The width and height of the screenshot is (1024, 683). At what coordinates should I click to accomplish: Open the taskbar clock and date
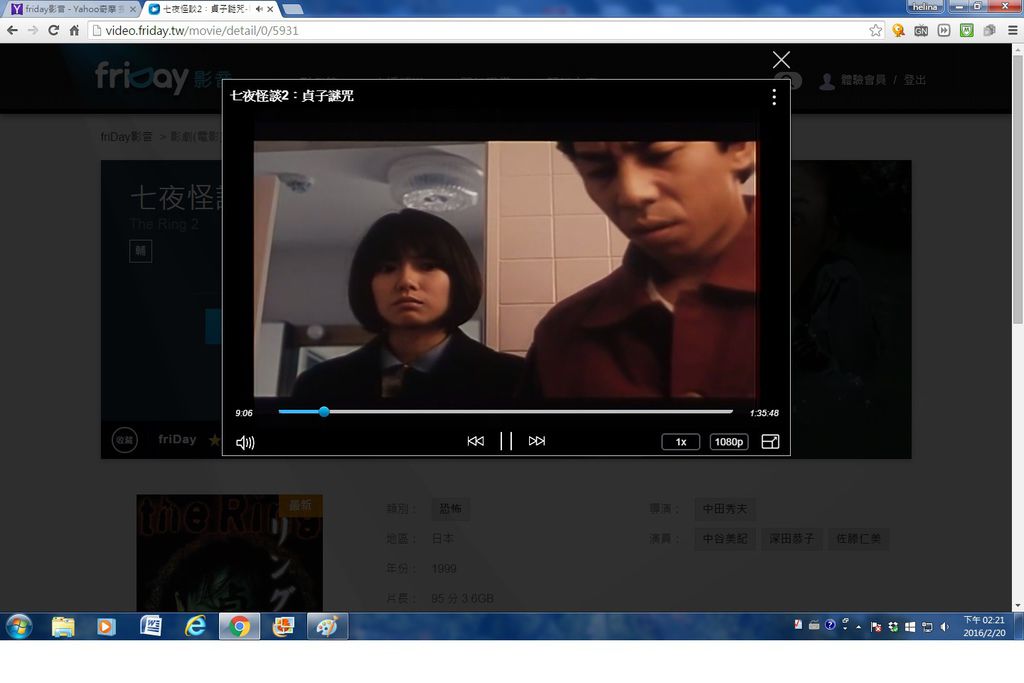tap(984, 627)
